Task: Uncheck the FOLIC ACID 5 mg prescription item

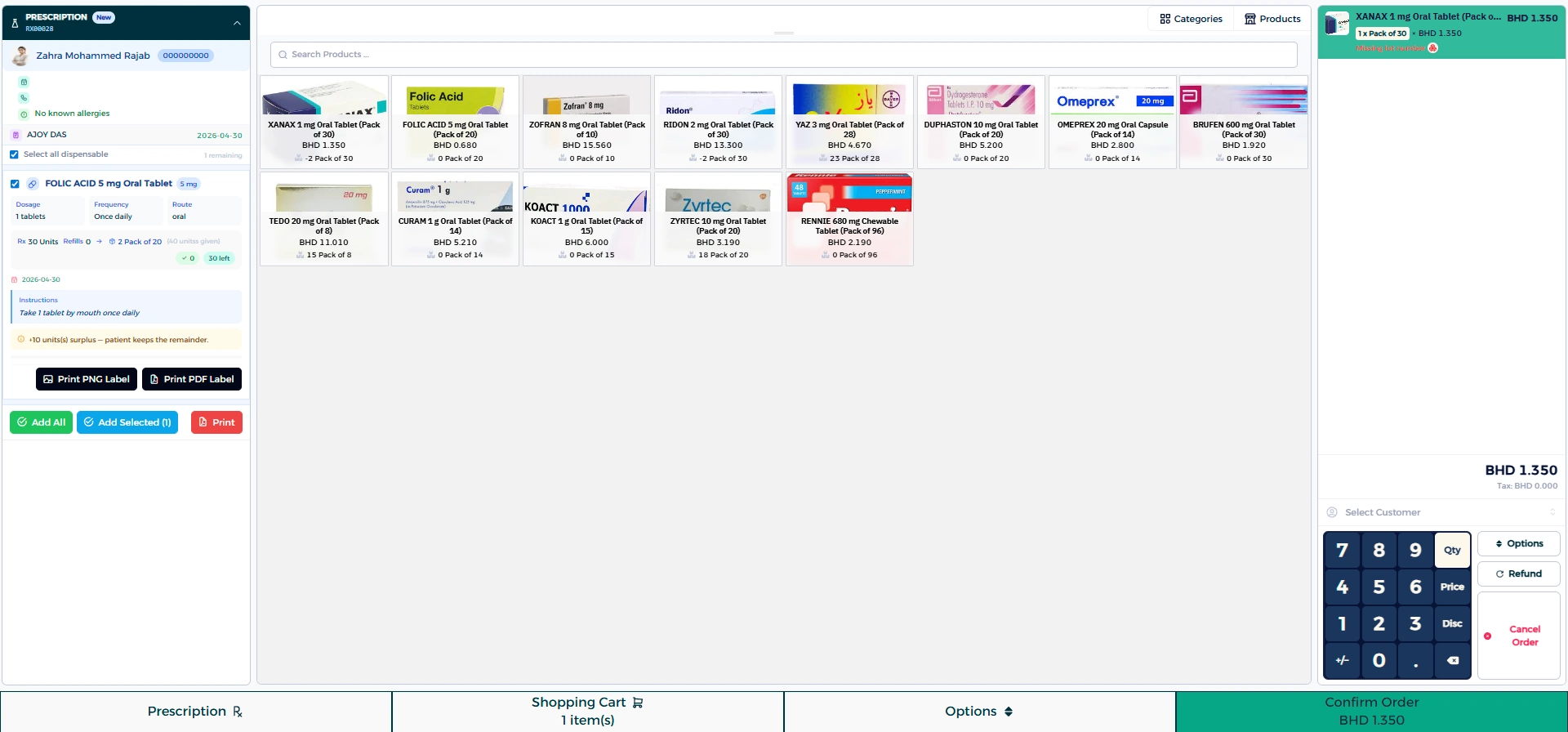Action: 15,184
